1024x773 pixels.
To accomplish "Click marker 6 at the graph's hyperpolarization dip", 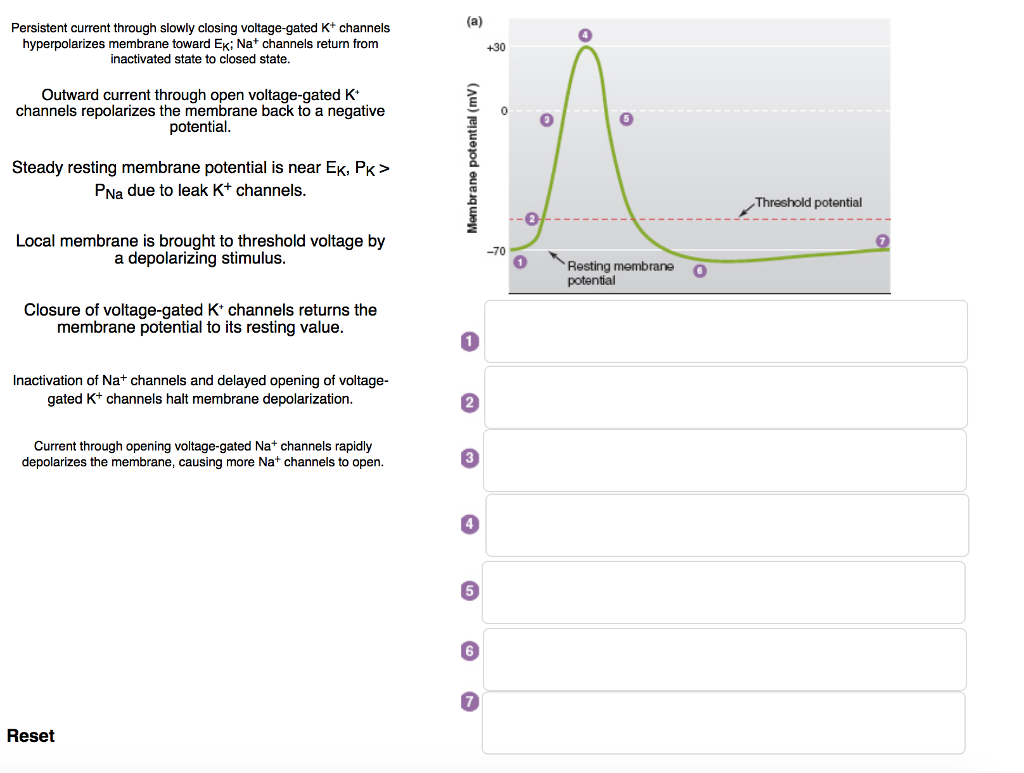I will pyautogui.click(x=700, y=270).
